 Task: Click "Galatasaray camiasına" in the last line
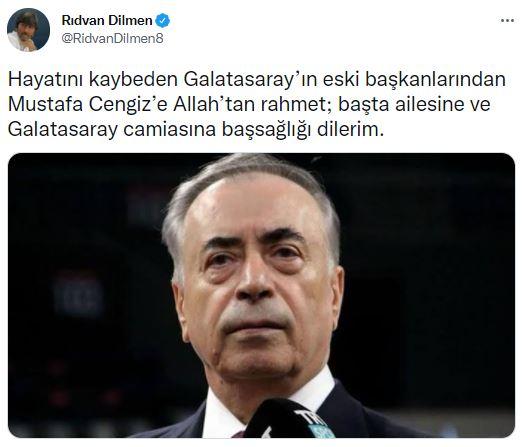pyautogui.click(x=112, y=130)
